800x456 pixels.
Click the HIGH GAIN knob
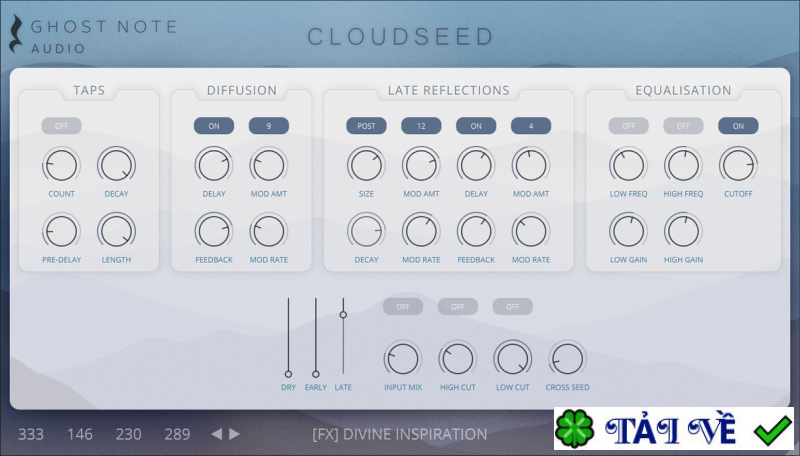[x=684, y=231]
